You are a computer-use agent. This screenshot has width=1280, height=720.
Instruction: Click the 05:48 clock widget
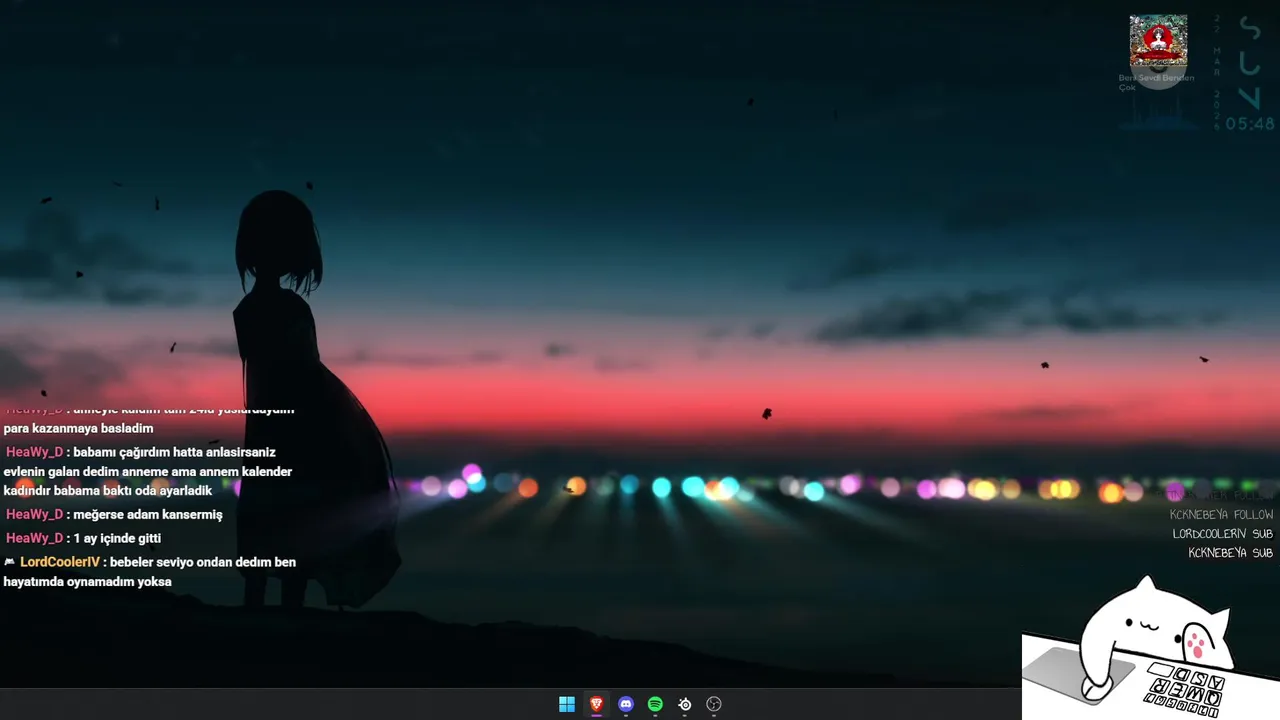click(x=1250, y=124)
